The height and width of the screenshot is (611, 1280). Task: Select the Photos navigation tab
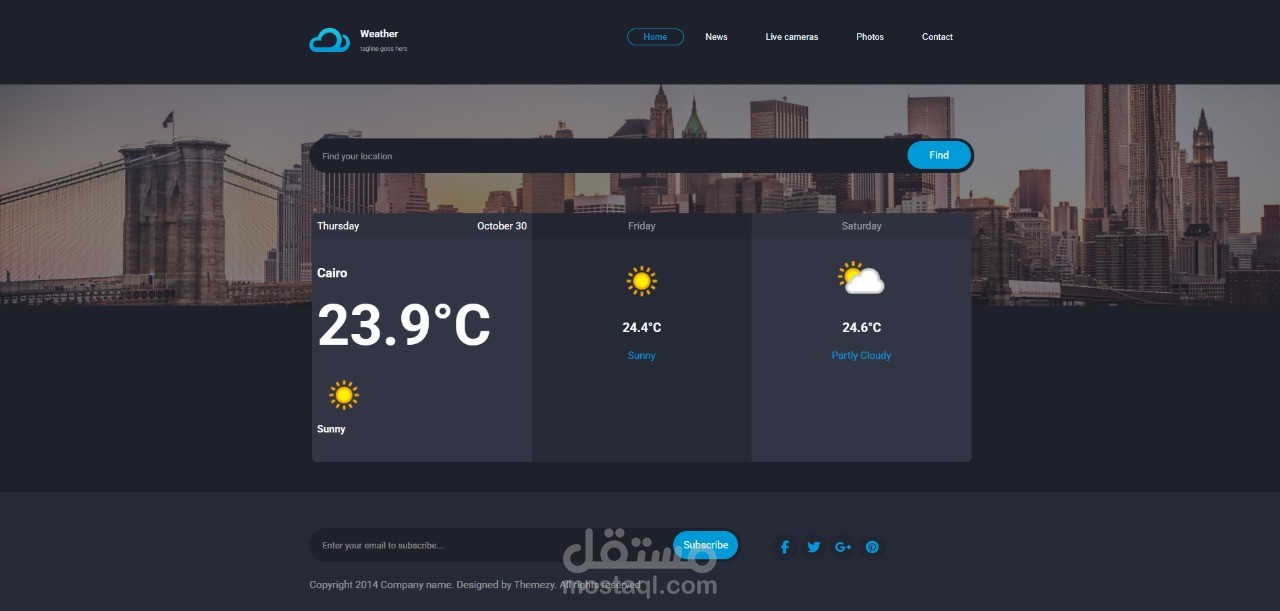869,37
